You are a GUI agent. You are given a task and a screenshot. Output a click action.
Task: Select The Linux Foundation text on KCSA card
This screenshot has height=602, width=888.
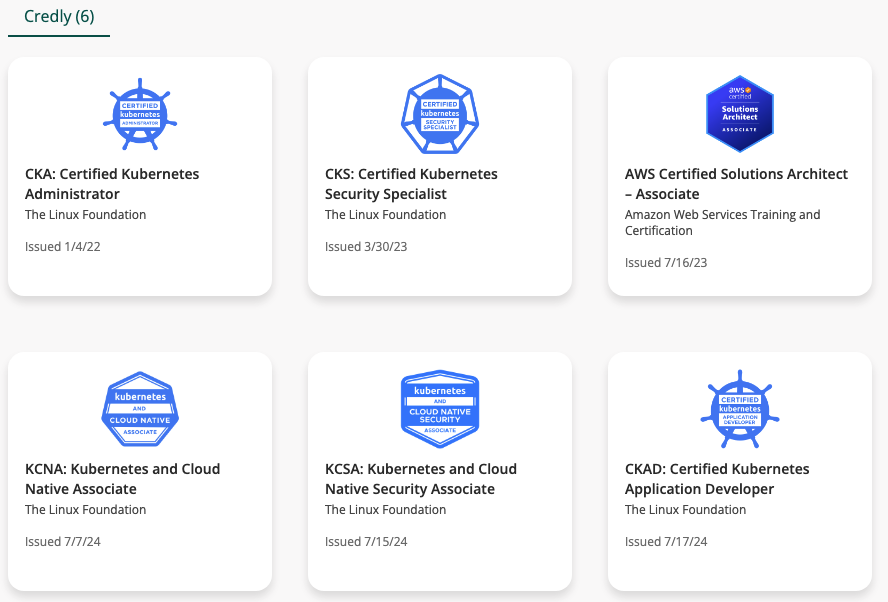pos(386,510)
